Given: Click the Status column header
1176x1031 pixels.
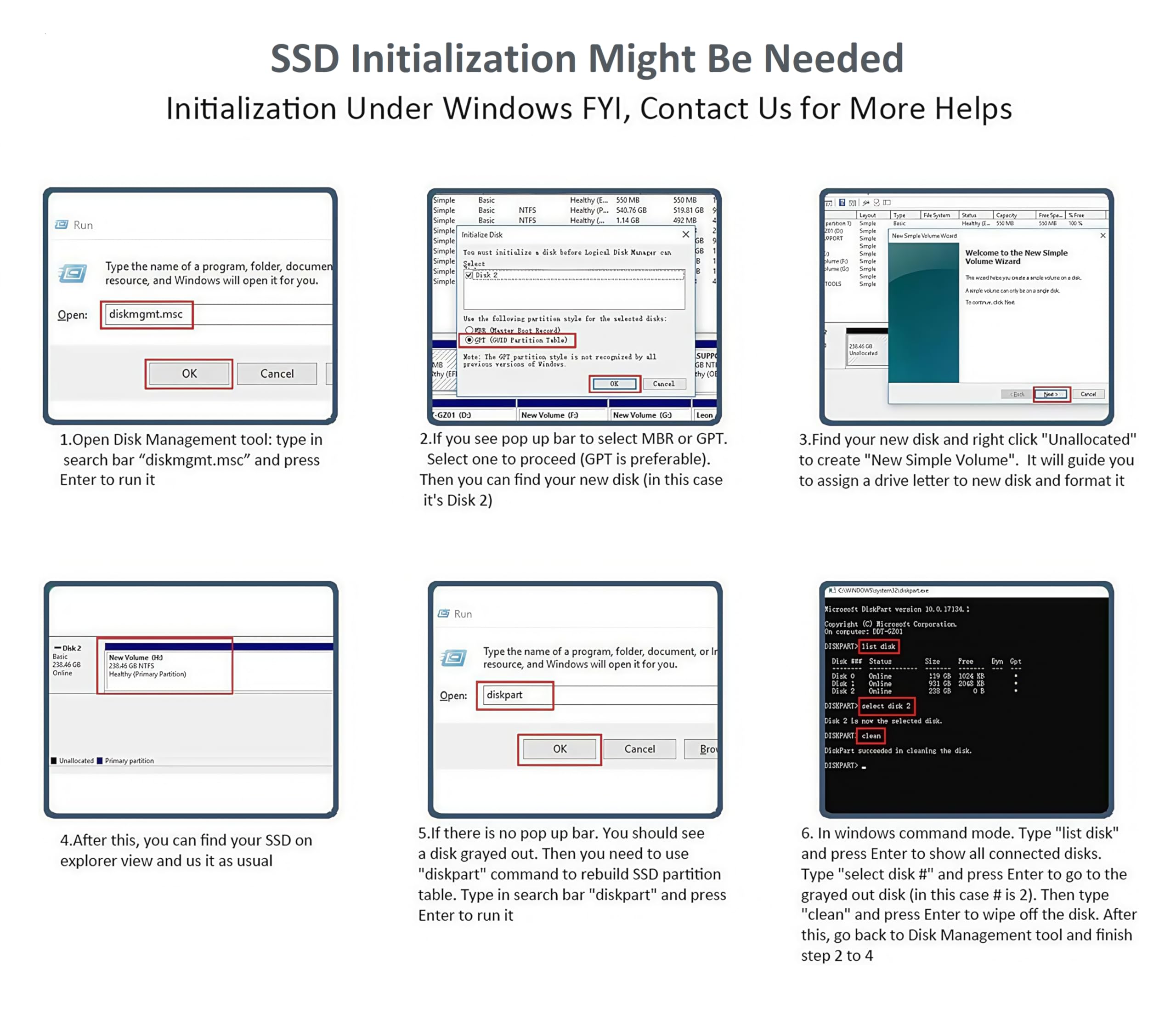Looking at the screenshot, I should (x=970, y=215).
